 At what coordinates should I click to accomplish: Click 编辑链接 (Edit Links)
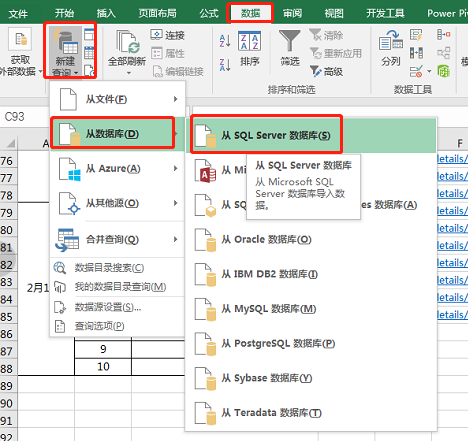(x=178, y=71)
